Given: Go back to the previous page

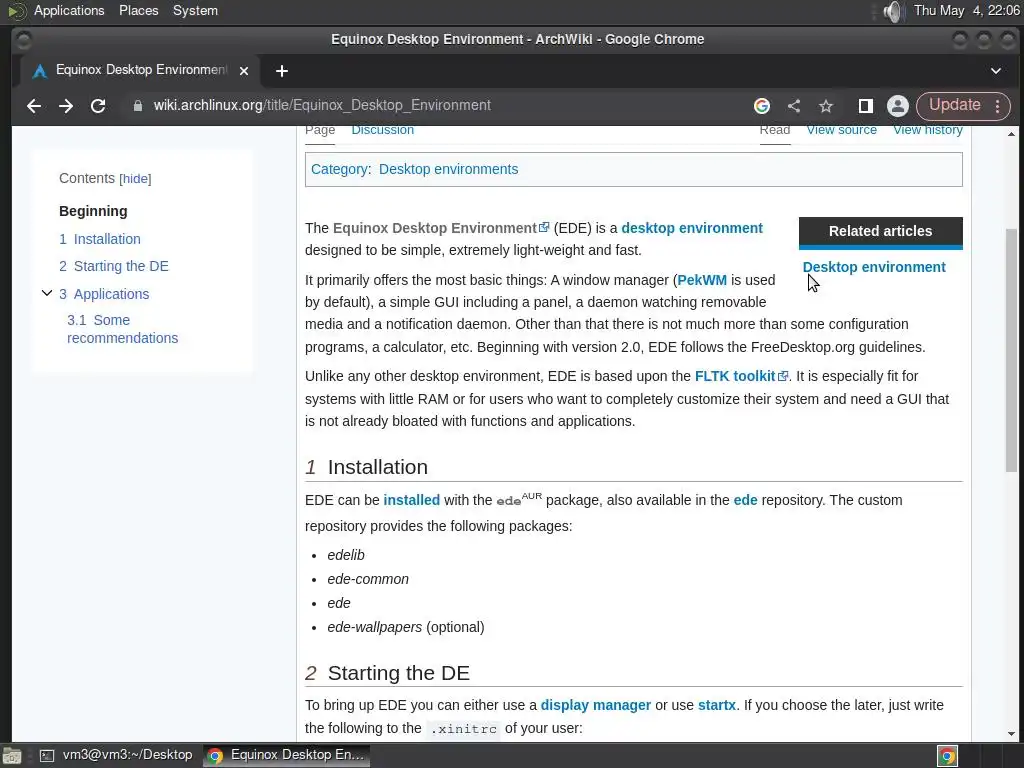Looking at the screenshot, I should pyautogui.click(x=34, y=106).
